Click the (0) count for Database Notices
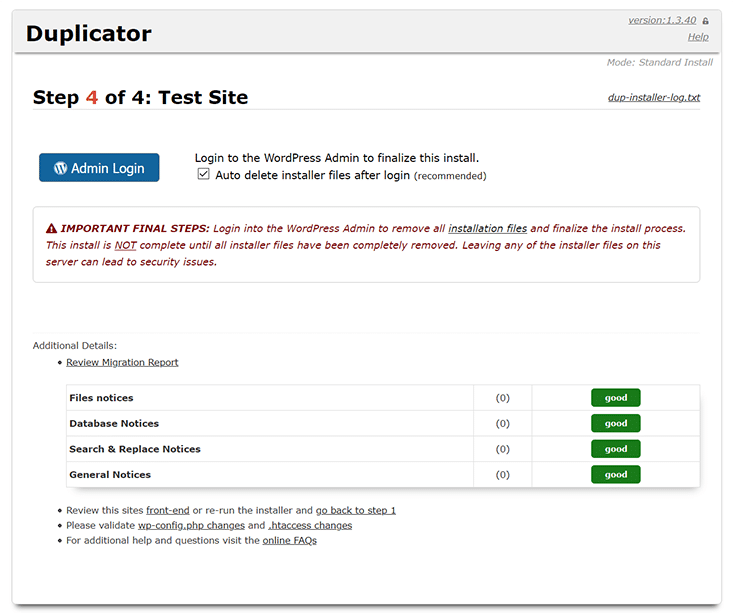 (x=503, y=423)
